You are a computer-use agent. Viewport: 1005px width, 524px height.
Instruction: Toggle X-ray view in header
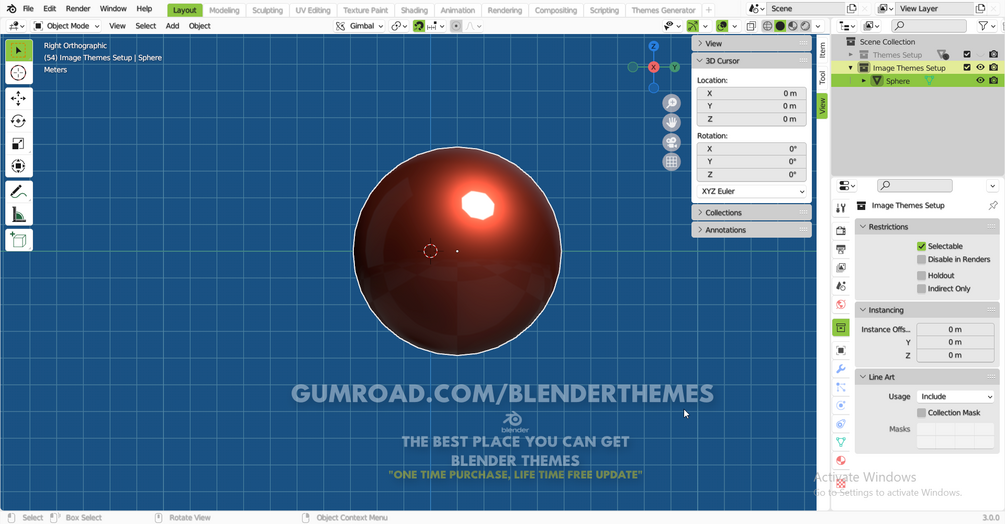click(751, 26)
